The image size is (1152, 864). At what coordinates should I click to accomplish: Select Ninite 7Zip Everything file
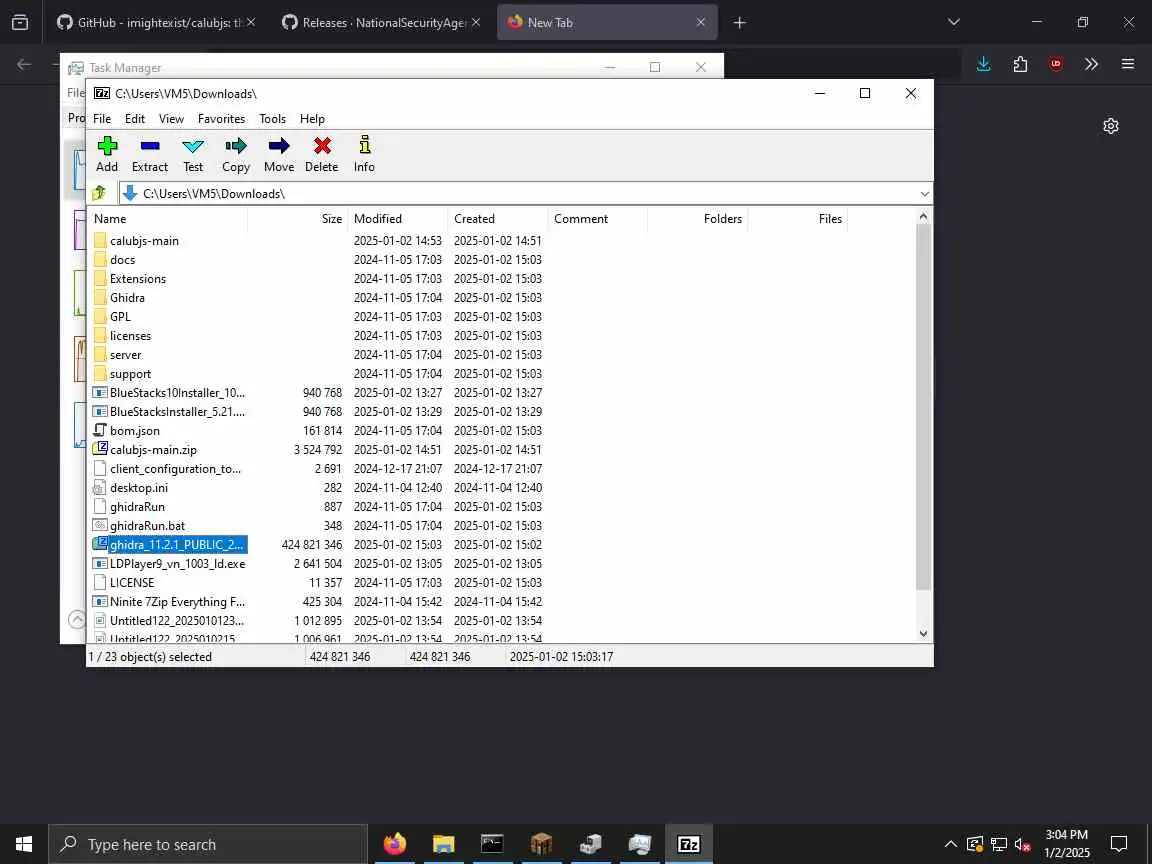pos(177,602)
